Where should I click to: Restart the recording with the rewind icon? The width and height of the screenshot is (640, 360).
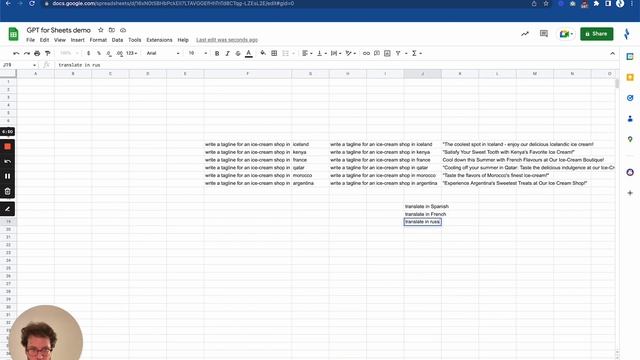7,161
